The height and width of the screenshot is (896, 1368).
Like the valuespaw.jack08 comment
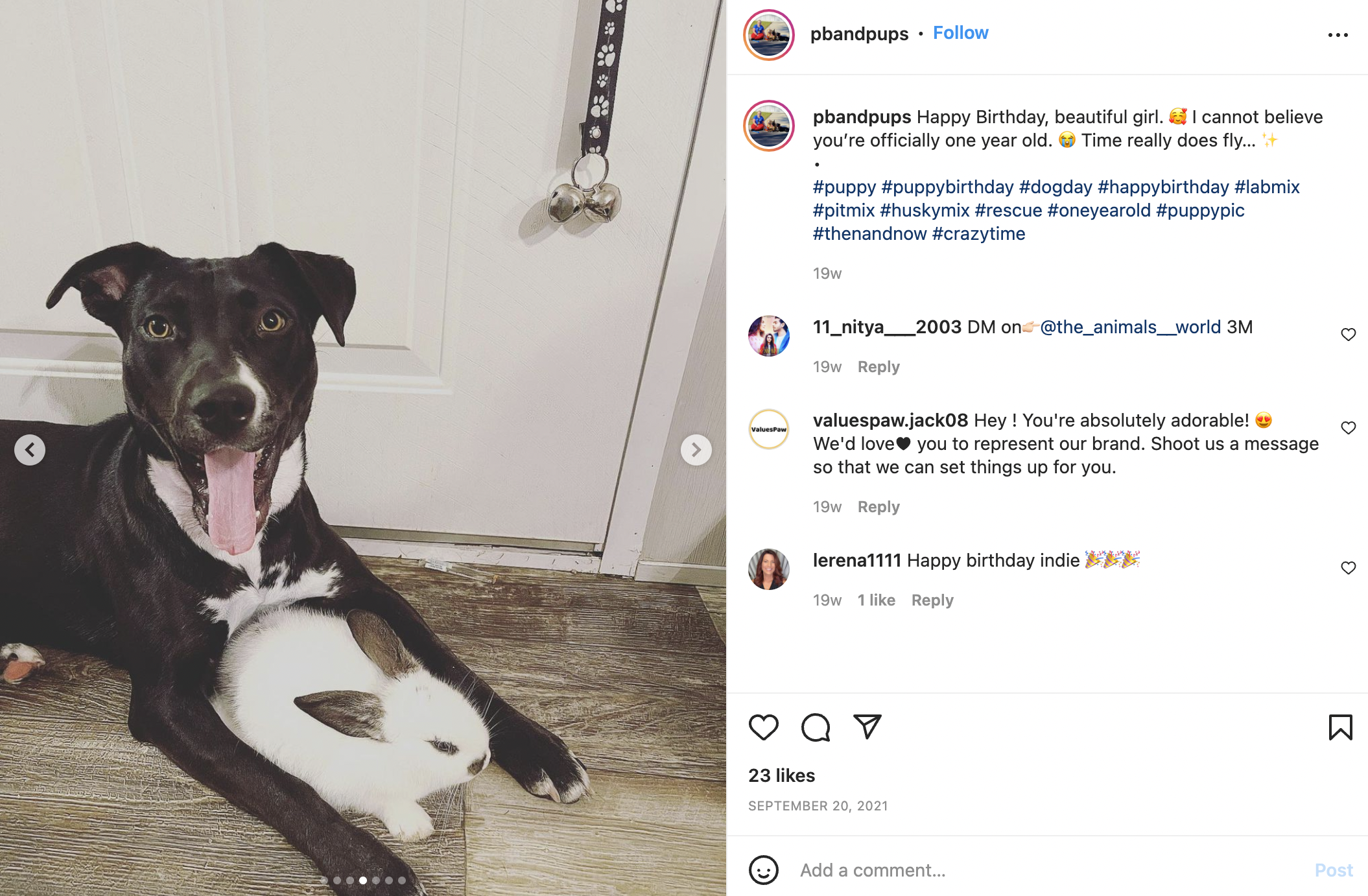1348,428
